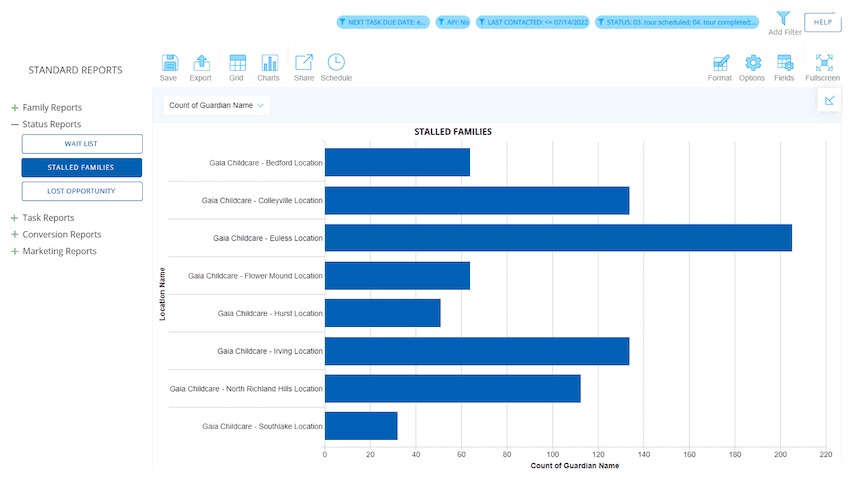Open the WAIT LIST report
Screen dimensions: 850x481
pos(82,144)
